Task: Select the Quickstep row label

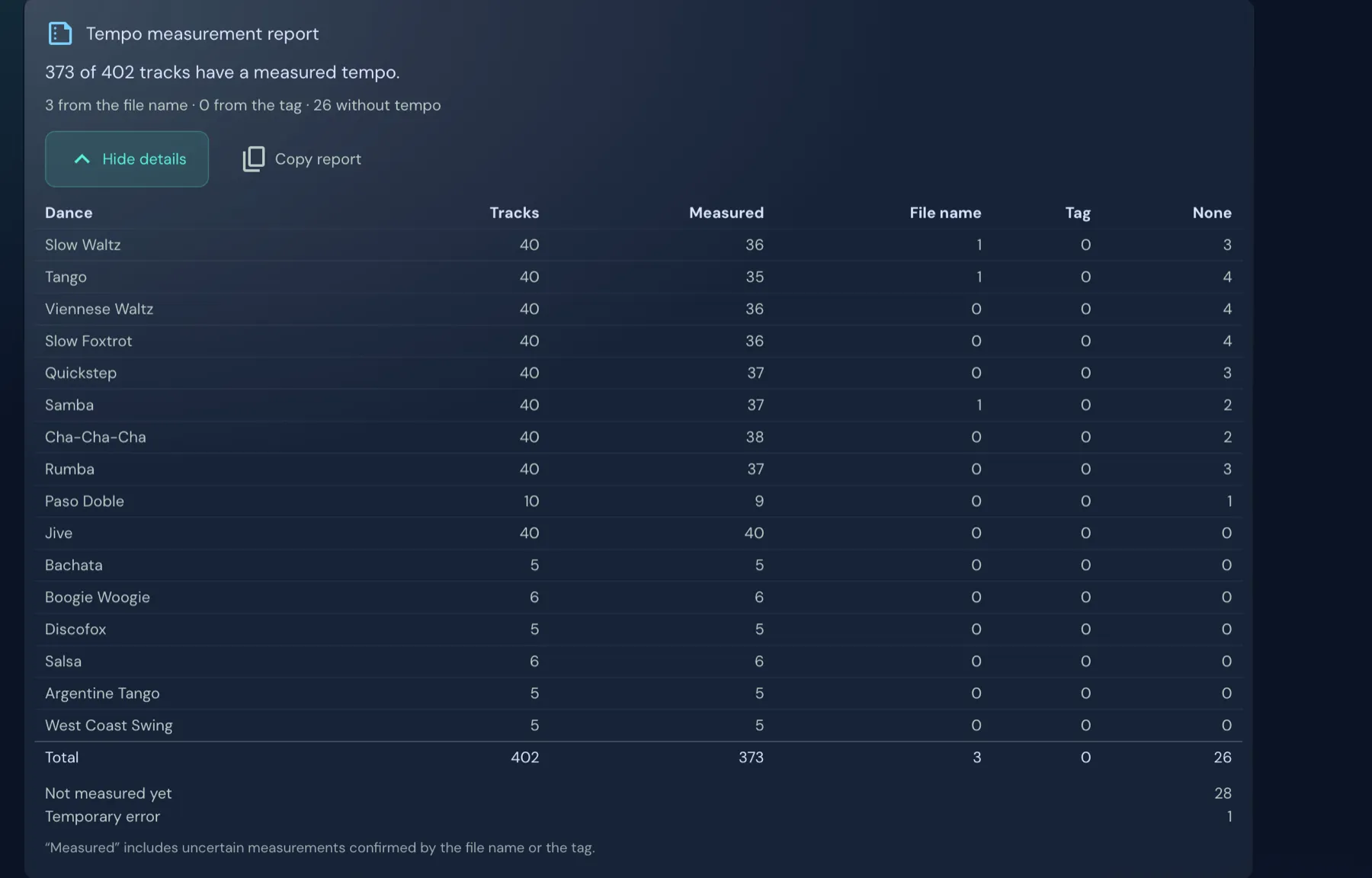Action: pyautogui.click(x=81, y=373)
